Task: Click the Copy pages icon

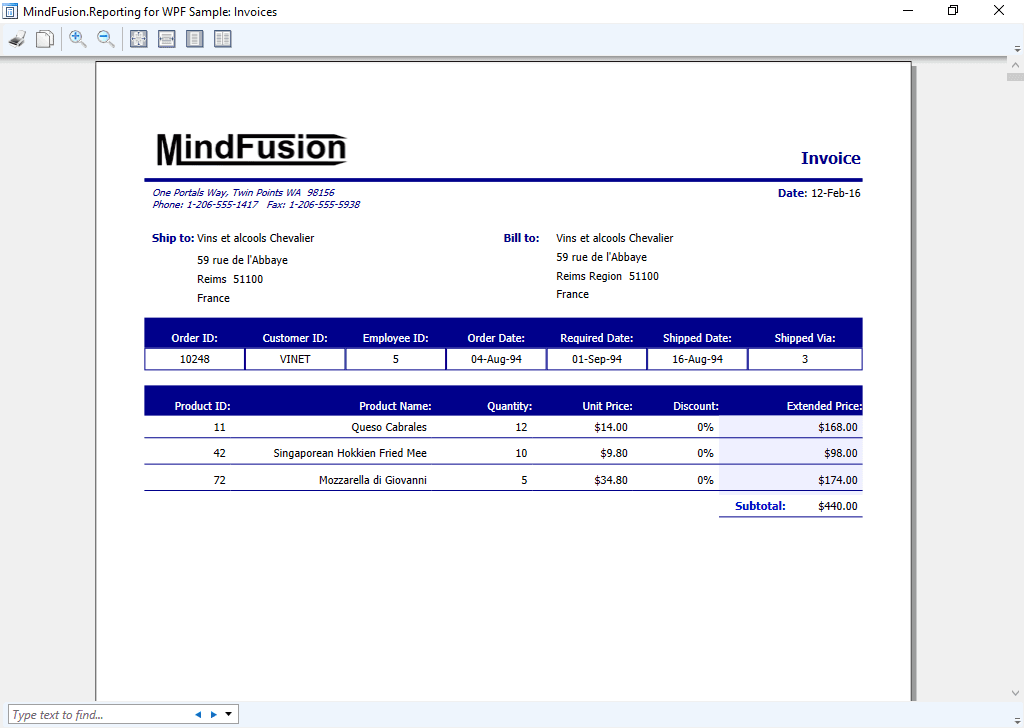Action: pos(44,39)
